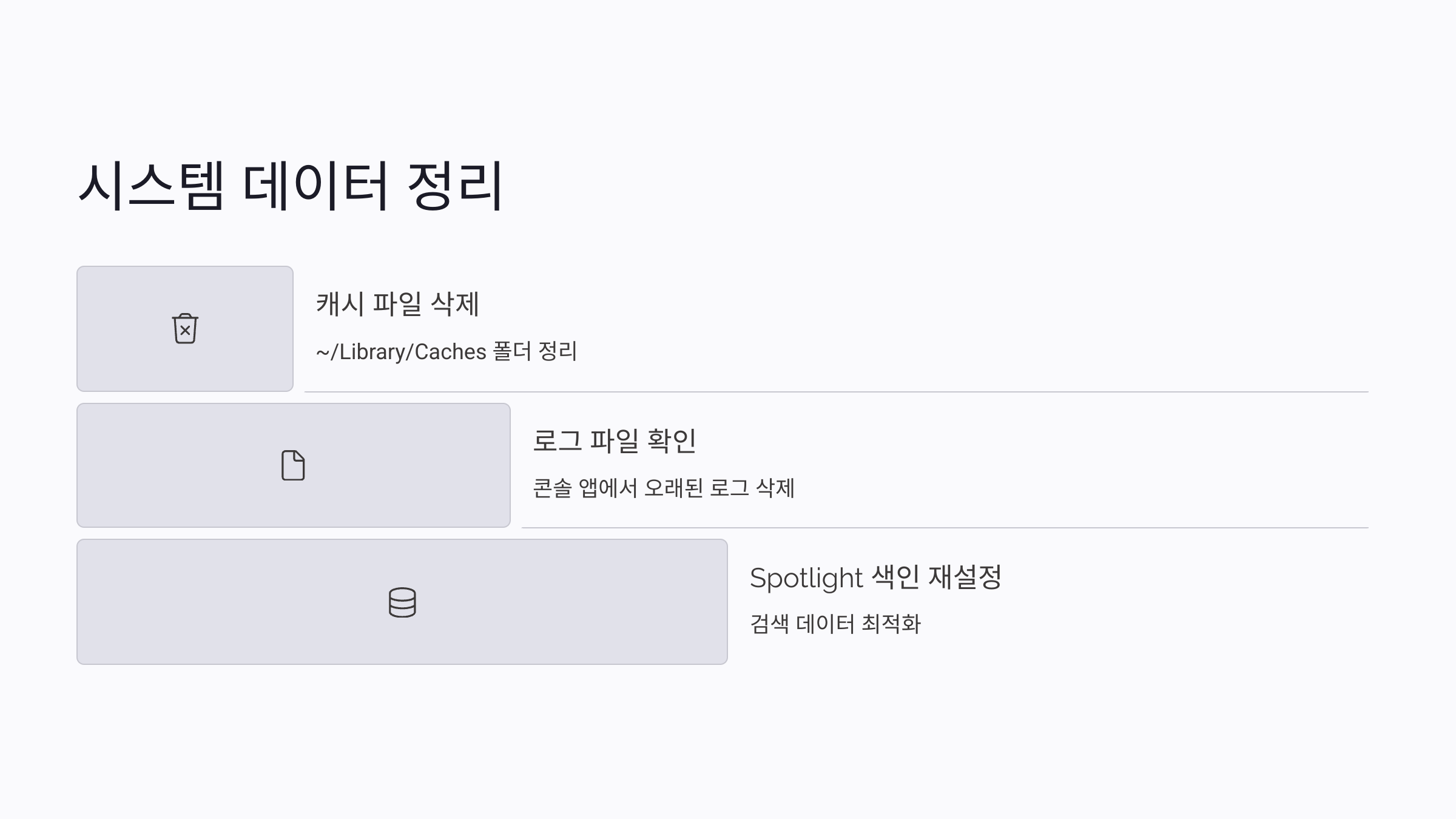Click 로그 삭제 at the log description end
1456x819 pixels.
click(752, 488)
